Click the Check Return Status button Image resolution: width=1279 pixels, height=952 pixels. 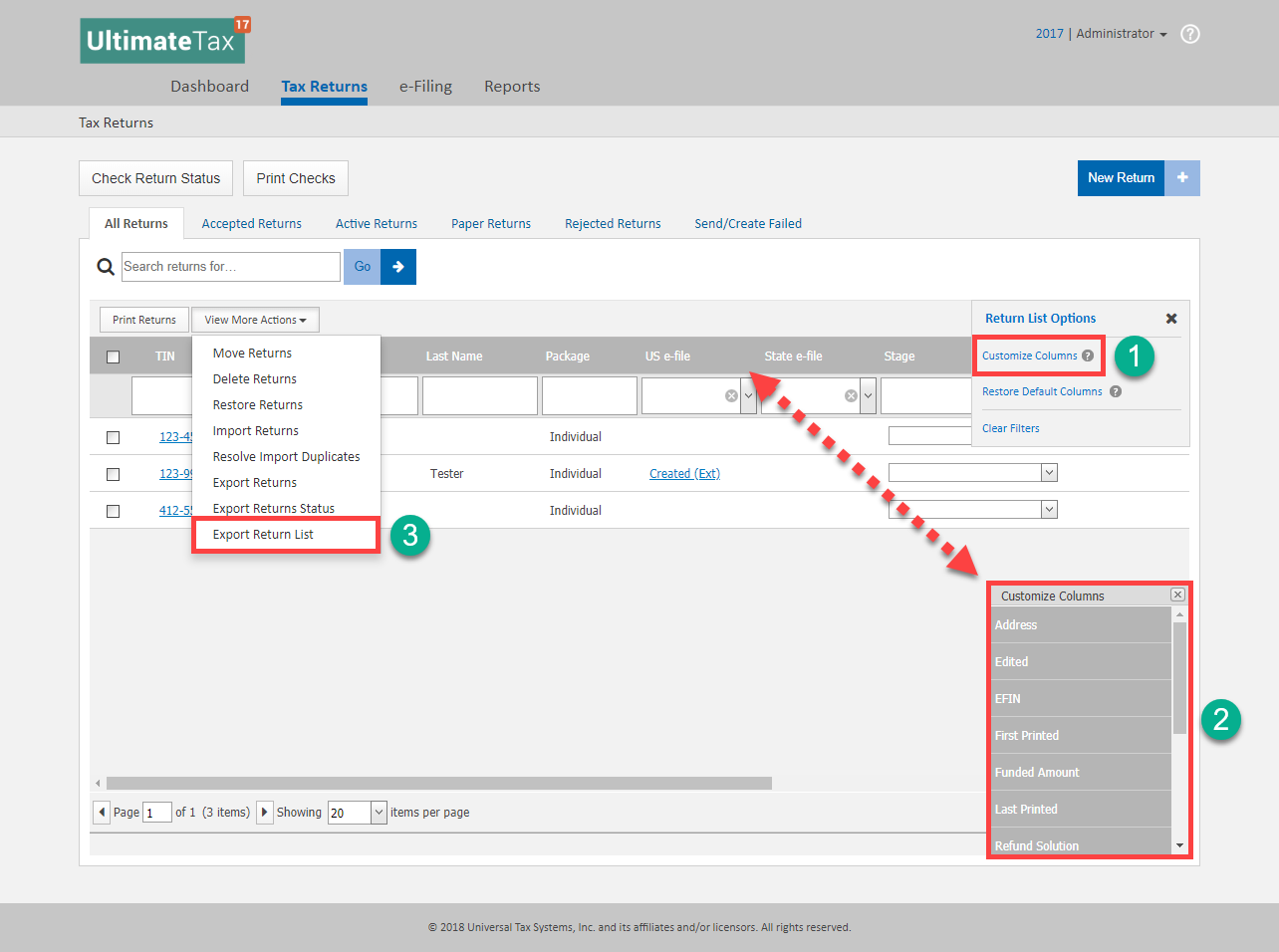(x=155, y=178)
